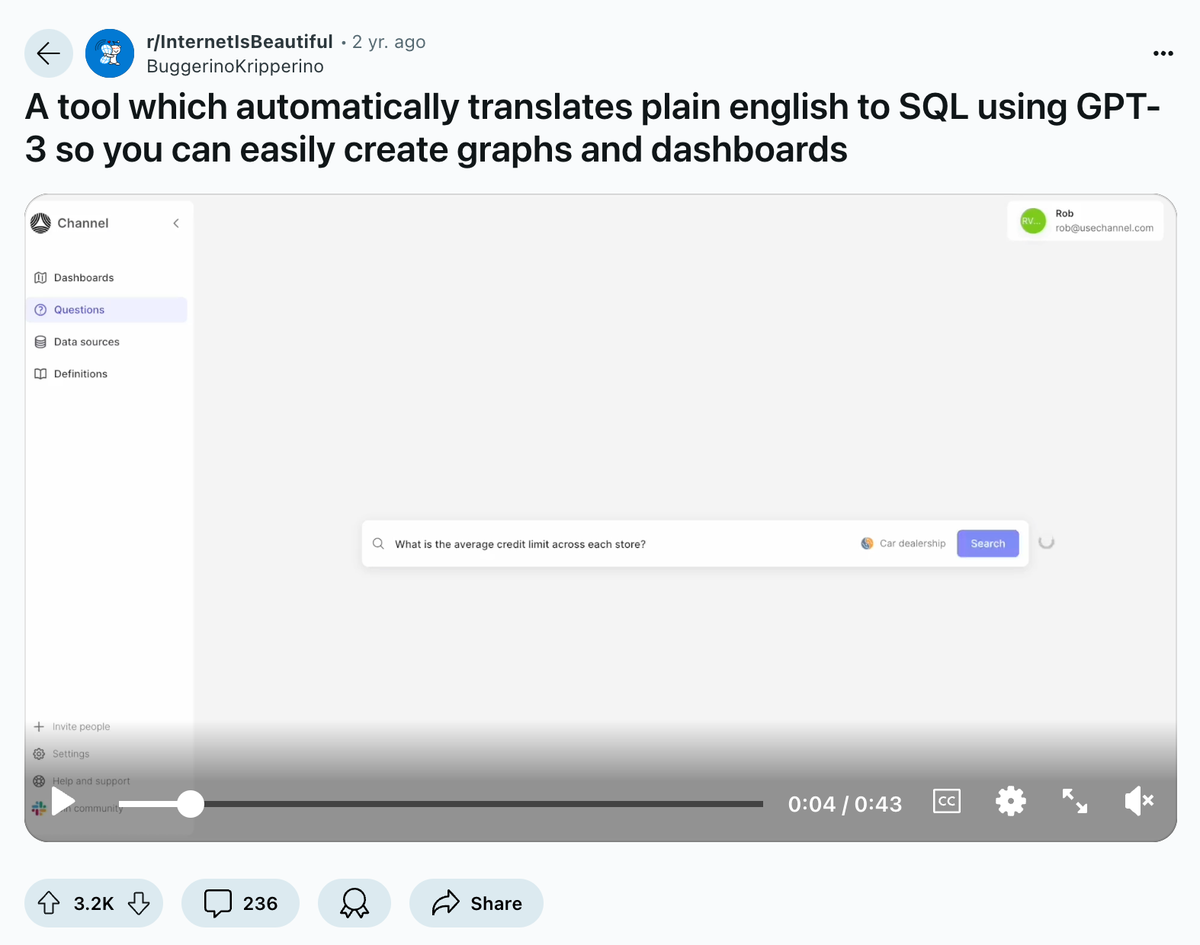Collapse the Channel sidebar chevron
The width and height of the screenshot is (1200, 945).
pyautogui.click(x=176, y=223)
